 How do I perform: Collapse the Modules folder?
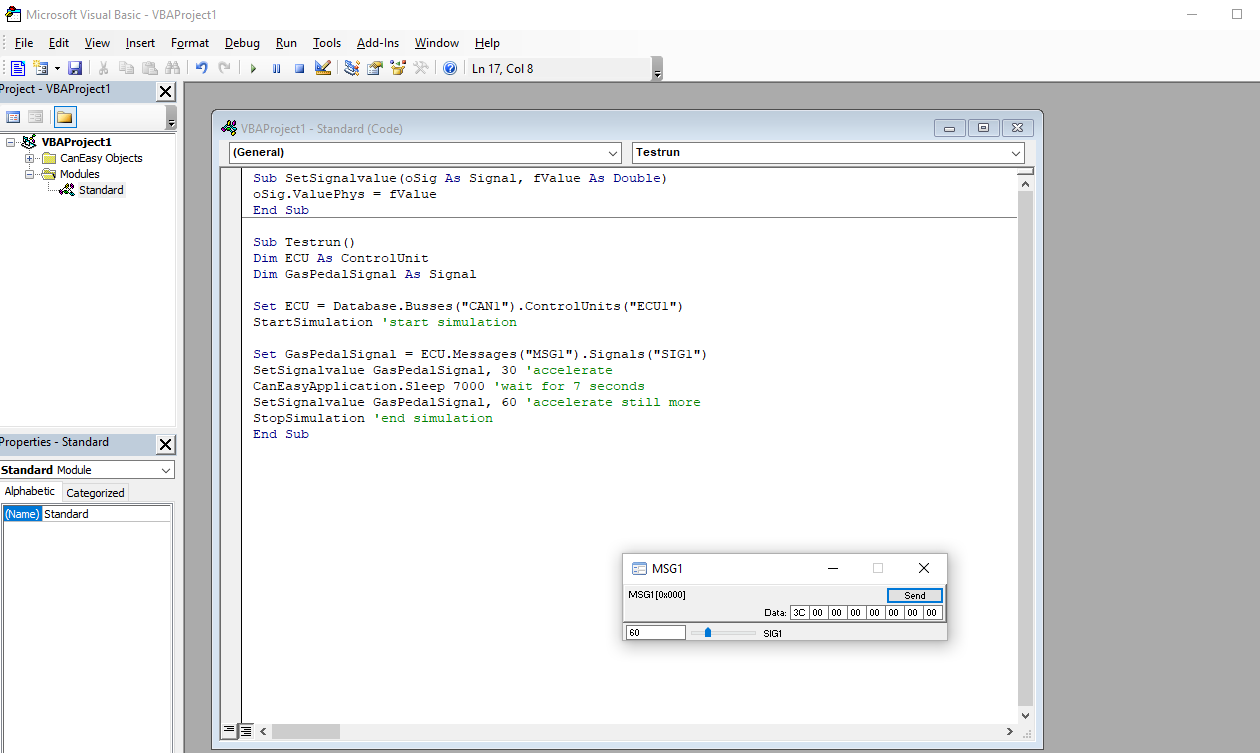point(30,174)
